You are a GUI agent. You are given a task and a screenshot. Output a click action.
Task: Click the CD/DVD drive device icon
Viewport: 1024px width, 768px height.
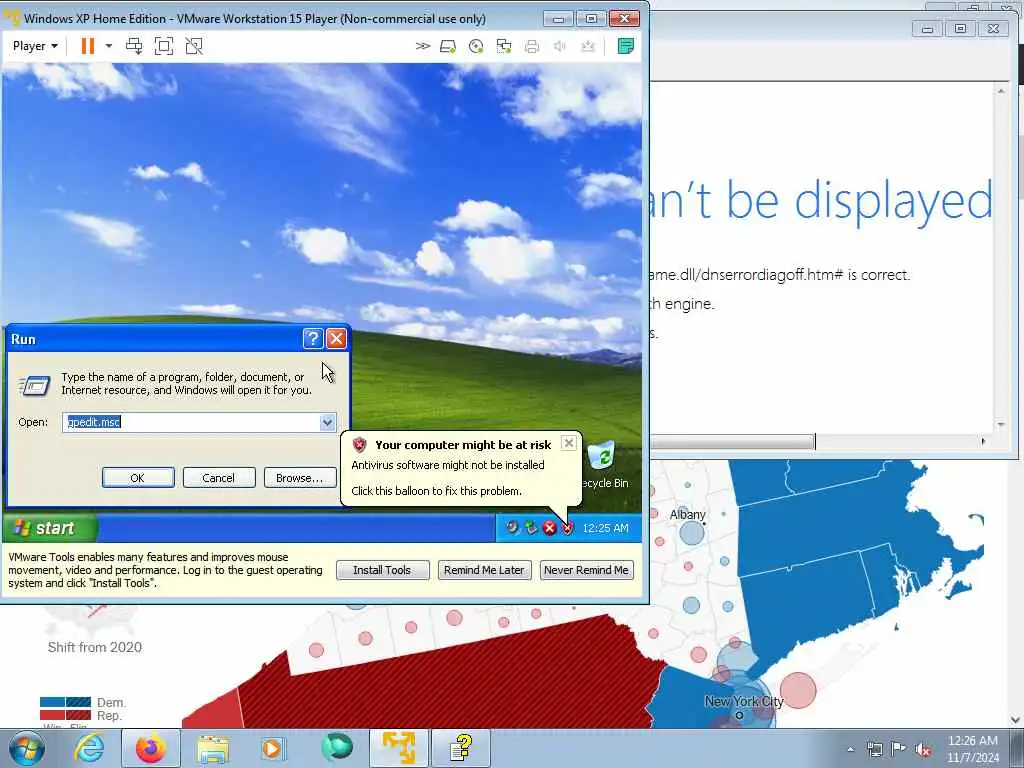tap(476, 46)
